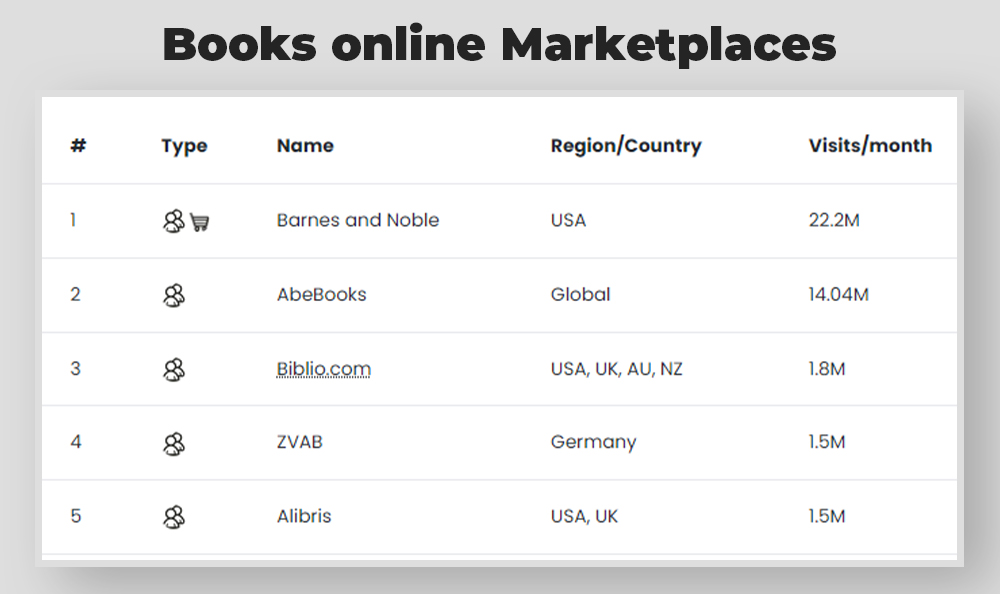Click the shopping cart icon in row 1
This screenshot has width=1000, height=594.
point(200,222)
